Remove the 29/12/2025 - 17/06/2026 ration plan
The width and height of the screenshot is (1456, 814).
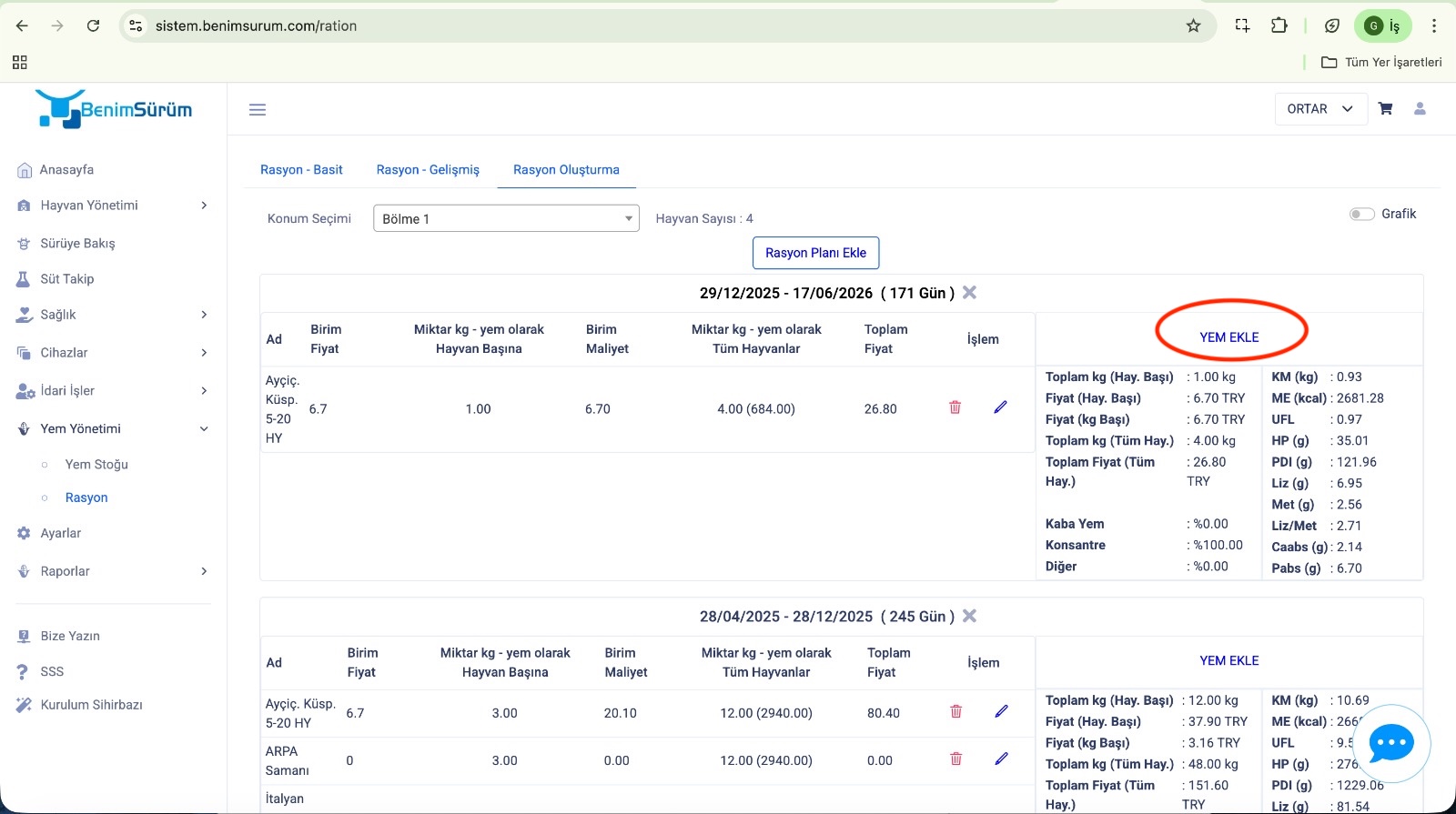click(x=969, y=293)
